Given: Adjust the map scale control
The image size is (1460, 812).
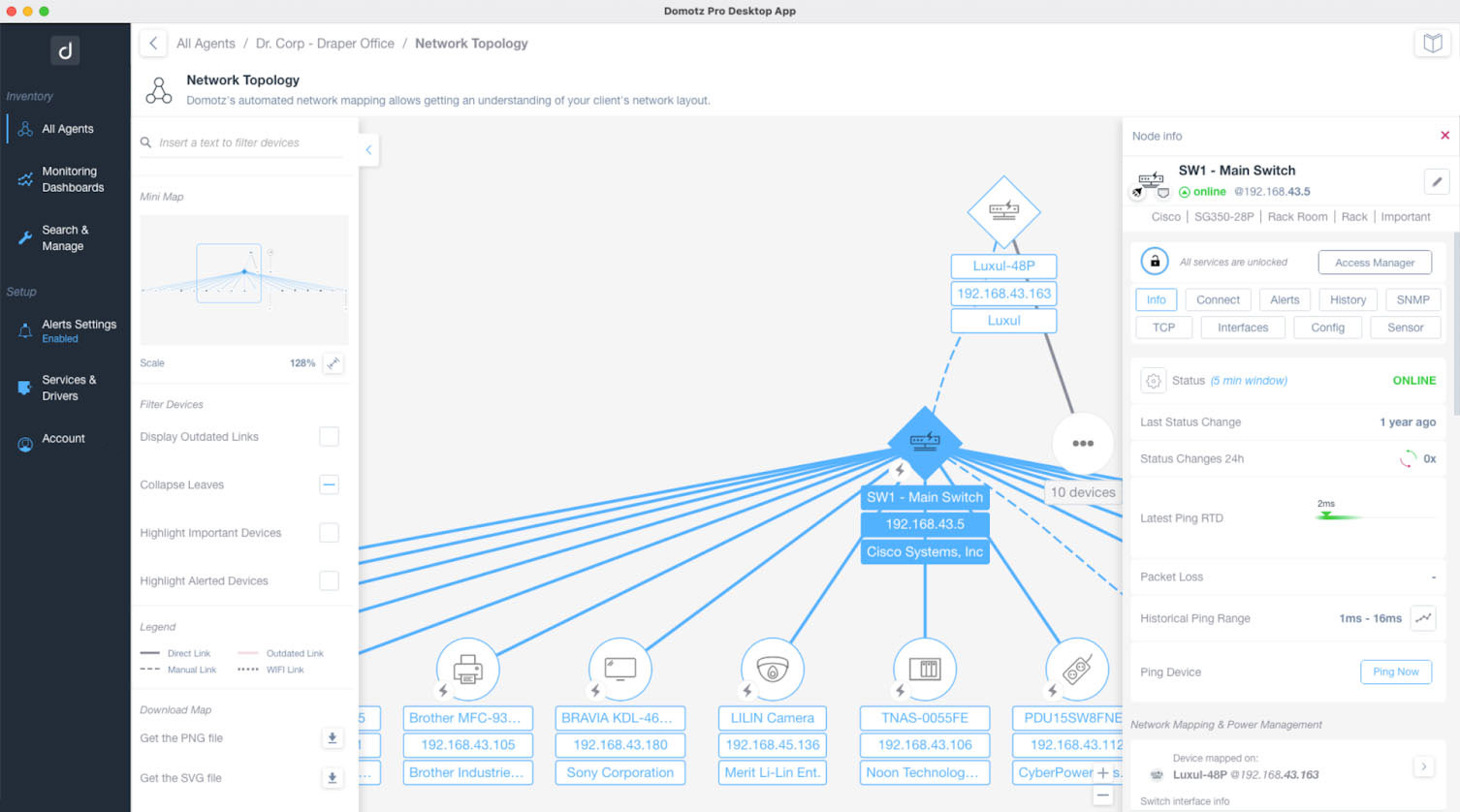Looking at the screenshot, I should point(333,363).
